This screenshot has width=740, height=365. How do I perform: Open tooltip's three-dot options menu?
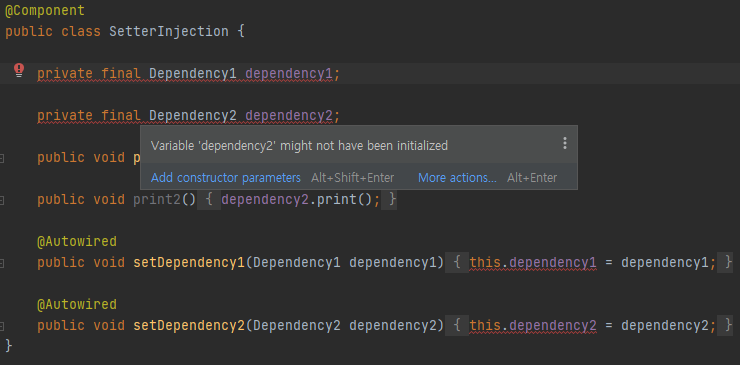(x=564, y=144)
